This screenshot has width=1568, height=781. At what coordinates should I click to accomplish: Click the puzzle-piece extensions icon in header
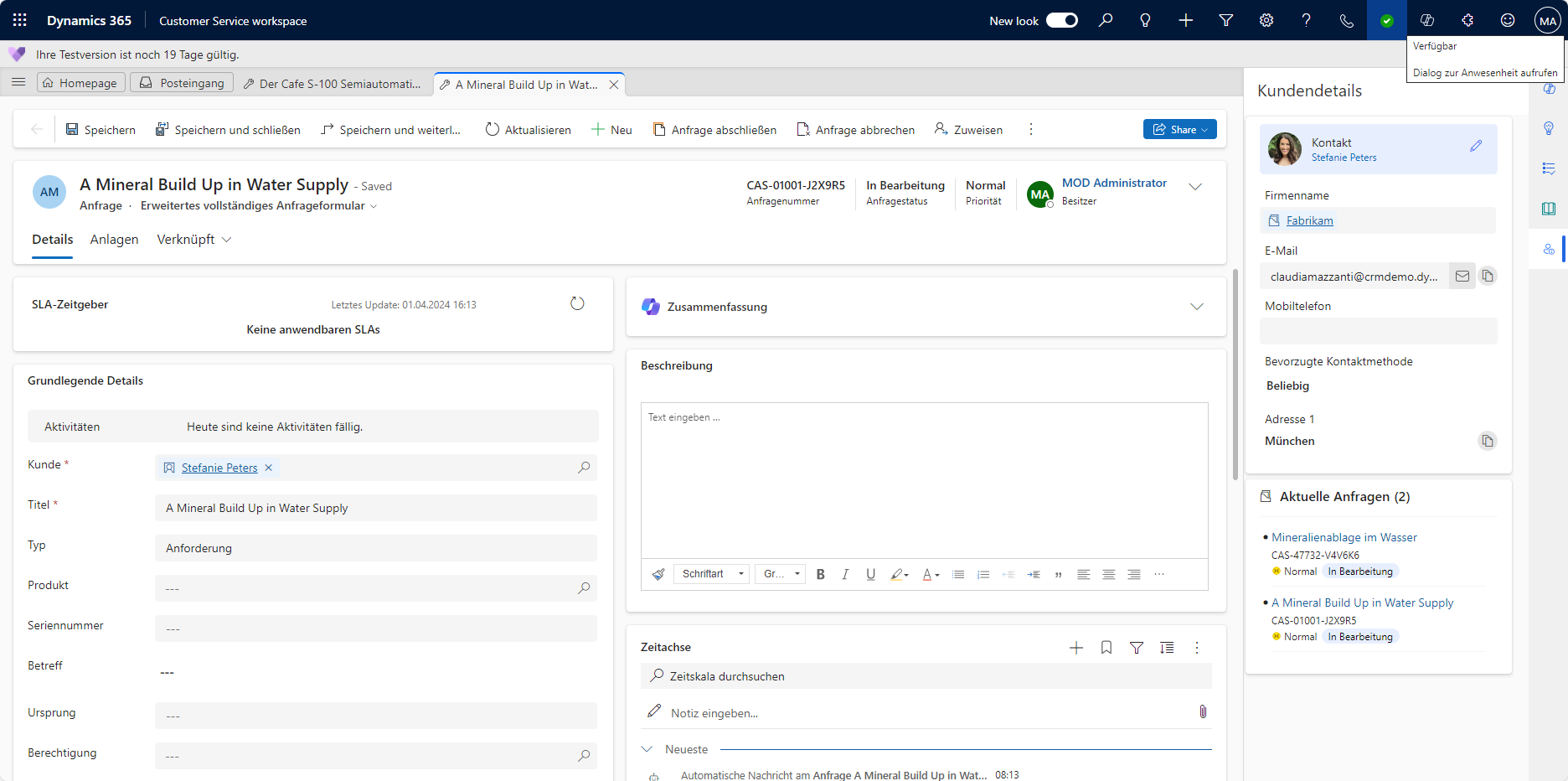(x=1467, y=20)
